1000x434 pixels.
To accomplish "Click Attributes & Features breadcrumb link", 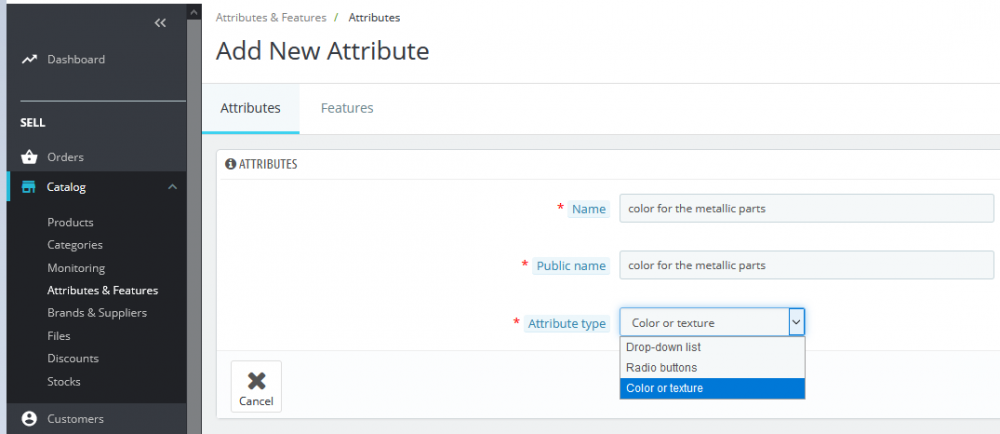I will [x=269, y=18].
